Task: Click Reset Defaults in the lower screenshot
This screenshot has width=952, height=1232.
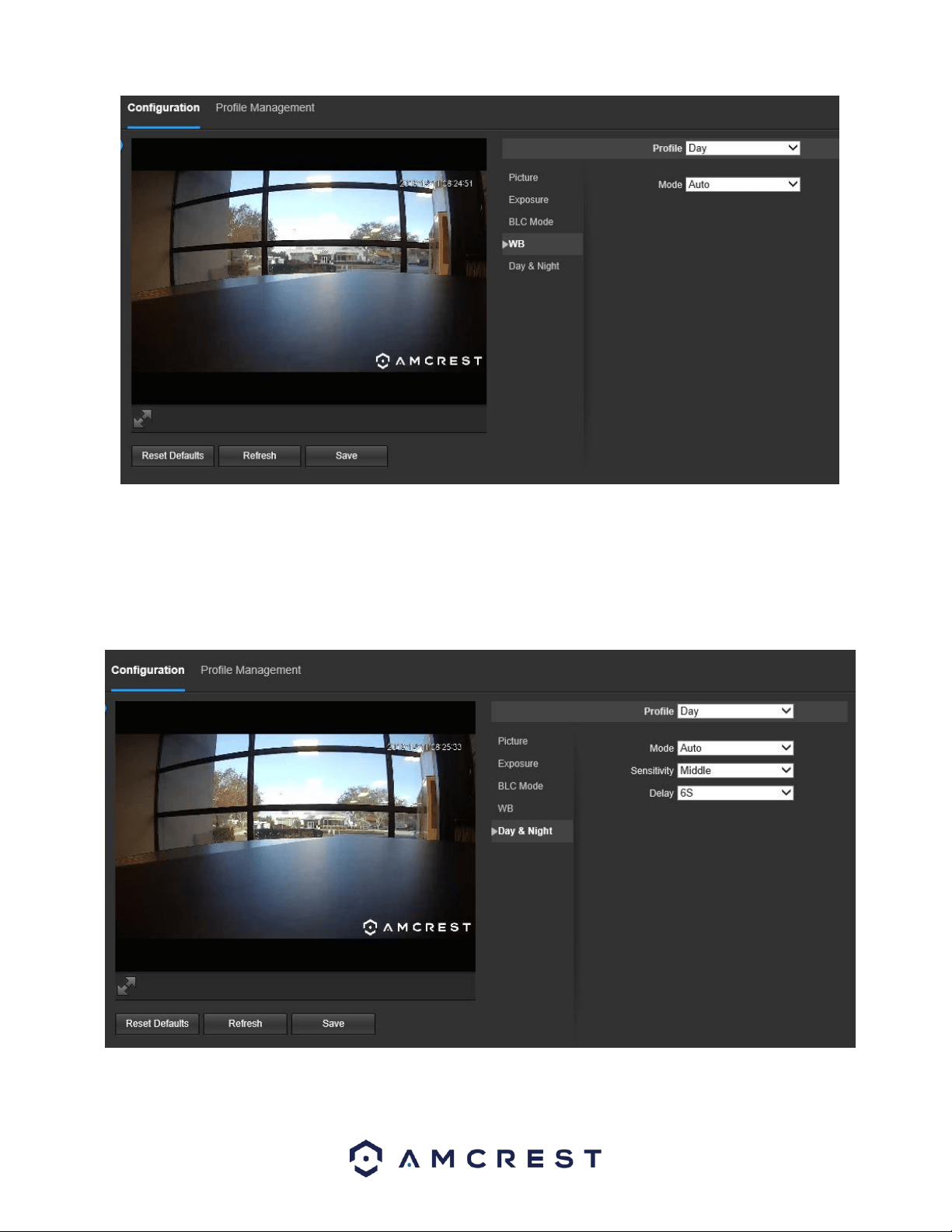Action: pos(157,1024)
